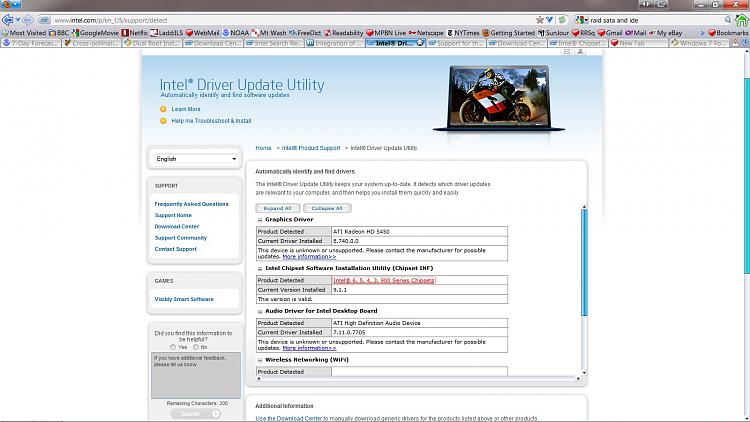Viewport: 750px width, 422px height.
Task: Switch to the Windows 7 Fo tab
Action: (699, 43)
